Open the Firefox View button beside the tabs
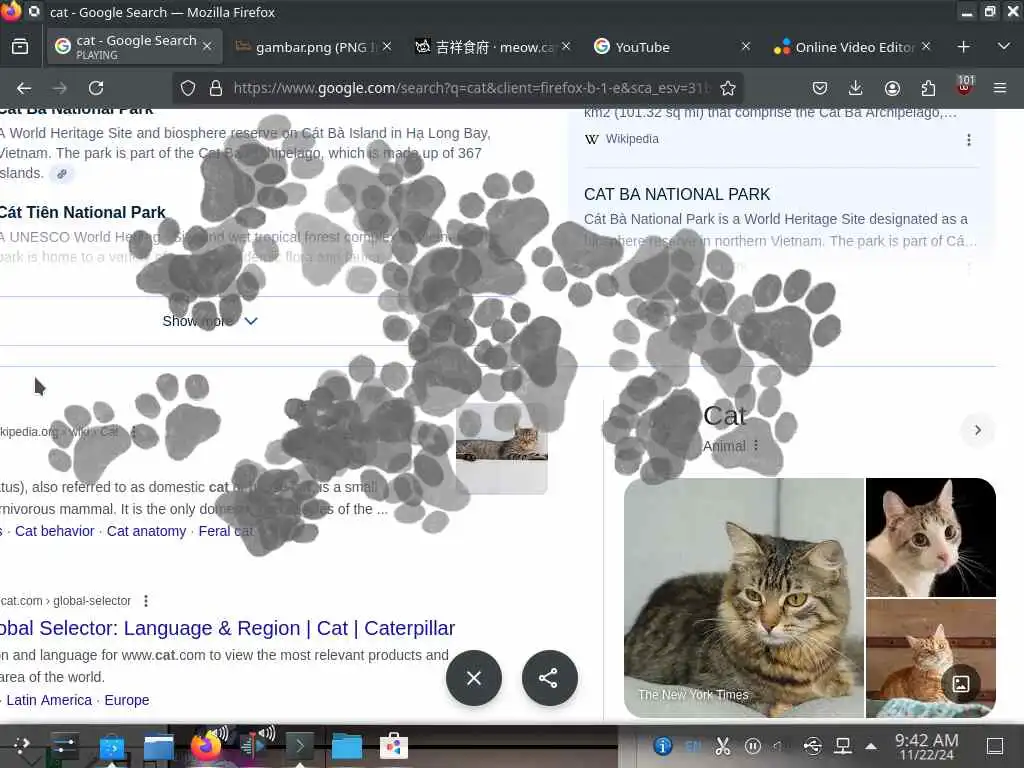1024x768 pixels. click(20, 47)
